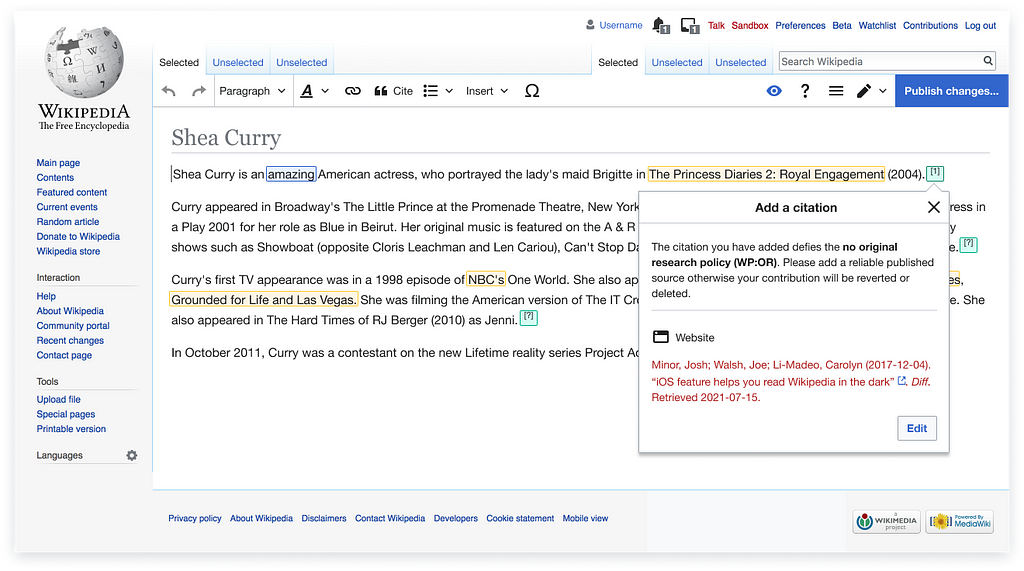Screen dimensions: 1024x571
Task: Insert a link using the chain icon
Action: click(353, 91)
